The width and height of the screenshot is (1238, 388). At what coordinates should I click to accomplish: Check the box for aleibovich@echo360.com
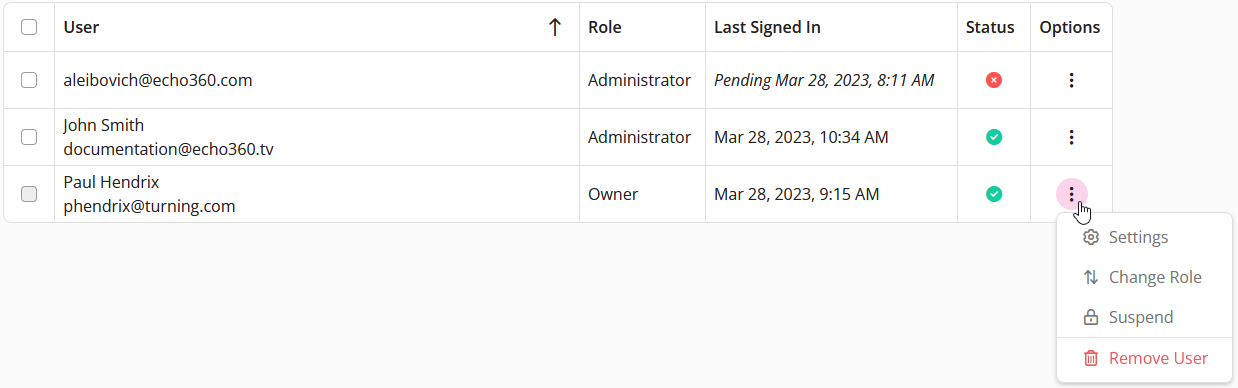click(x=29, y=80)
